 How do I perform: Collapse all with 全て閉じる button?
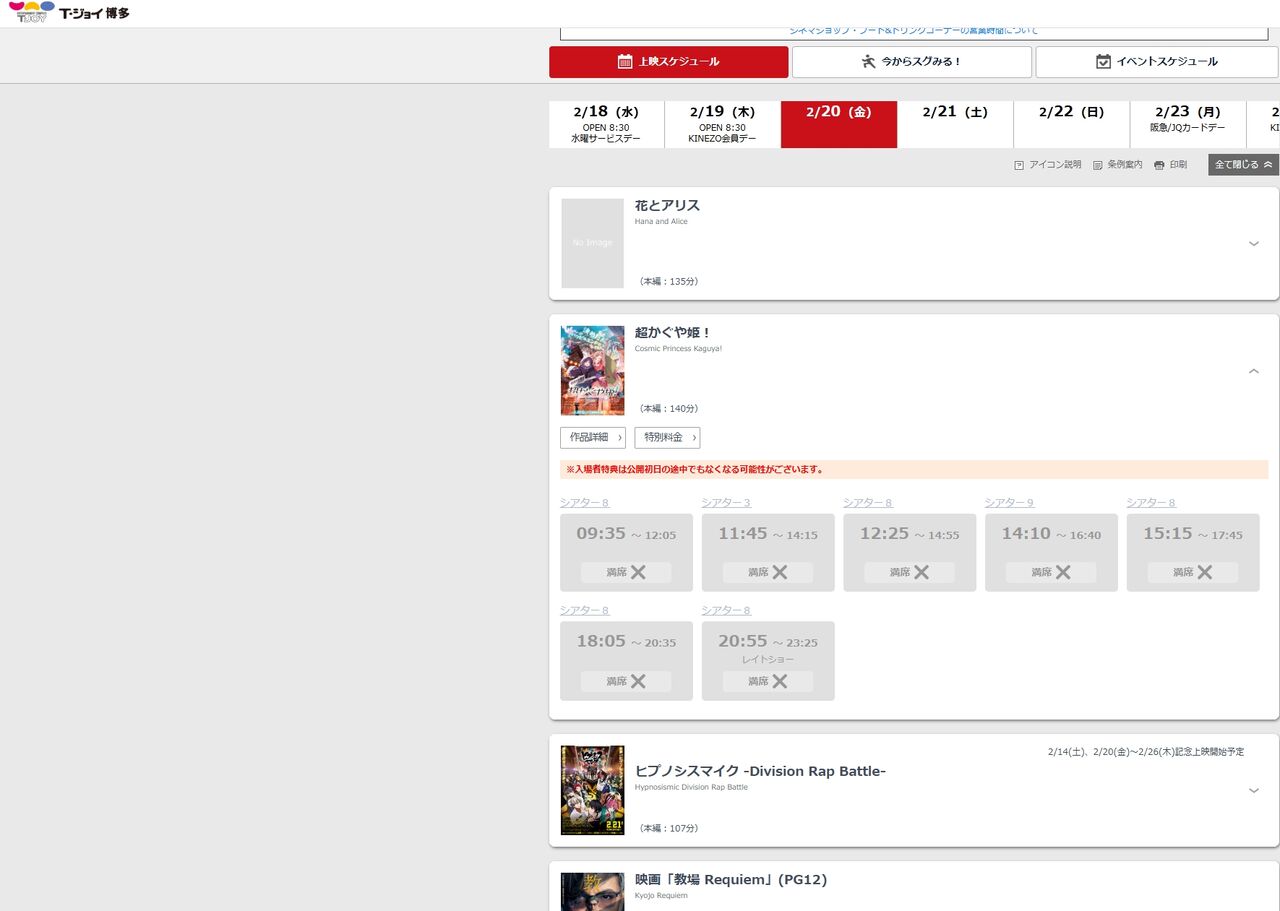[1243, 165]
